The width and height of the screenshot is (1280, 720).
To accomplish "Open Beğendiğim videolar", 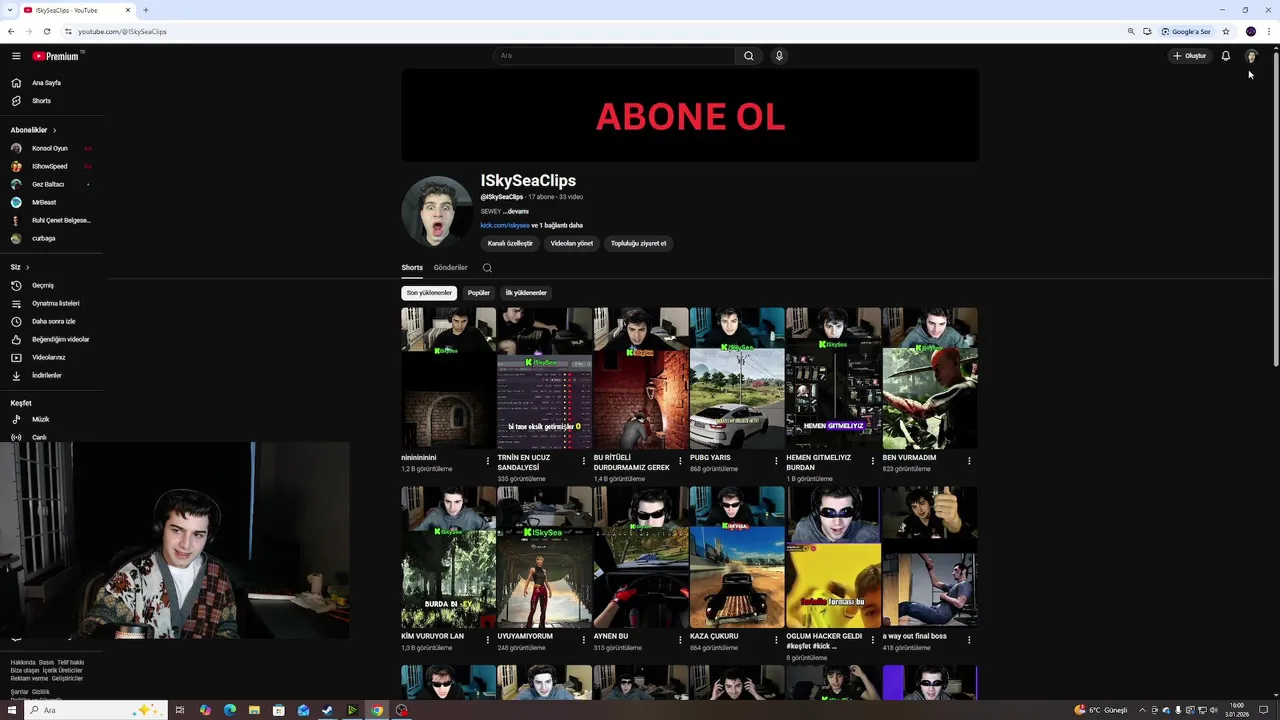I will click(53, 339).
